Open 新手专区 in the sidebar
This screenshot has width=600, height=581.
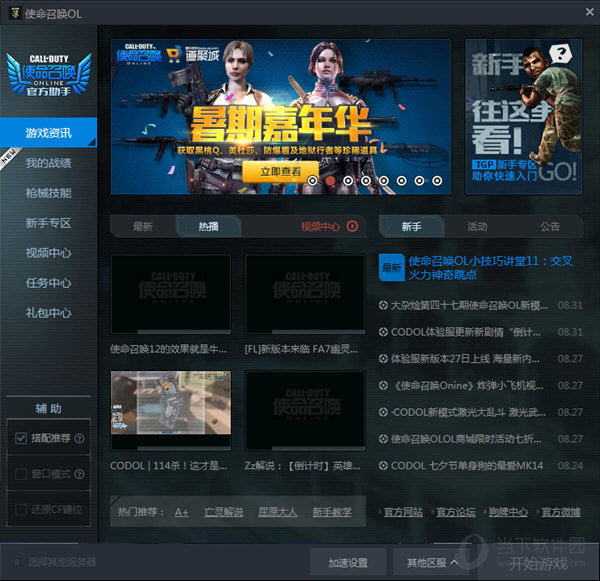[48, 223]
